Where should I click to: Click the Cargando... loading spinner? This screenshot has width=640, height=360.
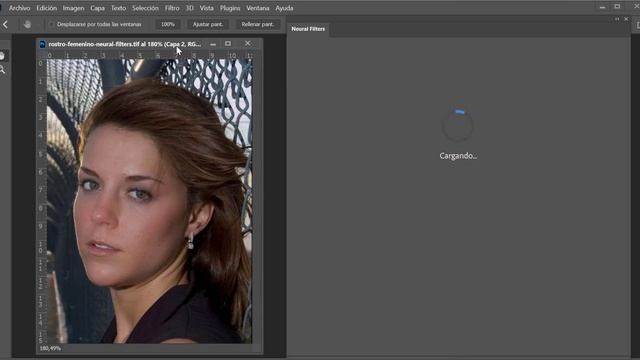click(x=458, y=125)
